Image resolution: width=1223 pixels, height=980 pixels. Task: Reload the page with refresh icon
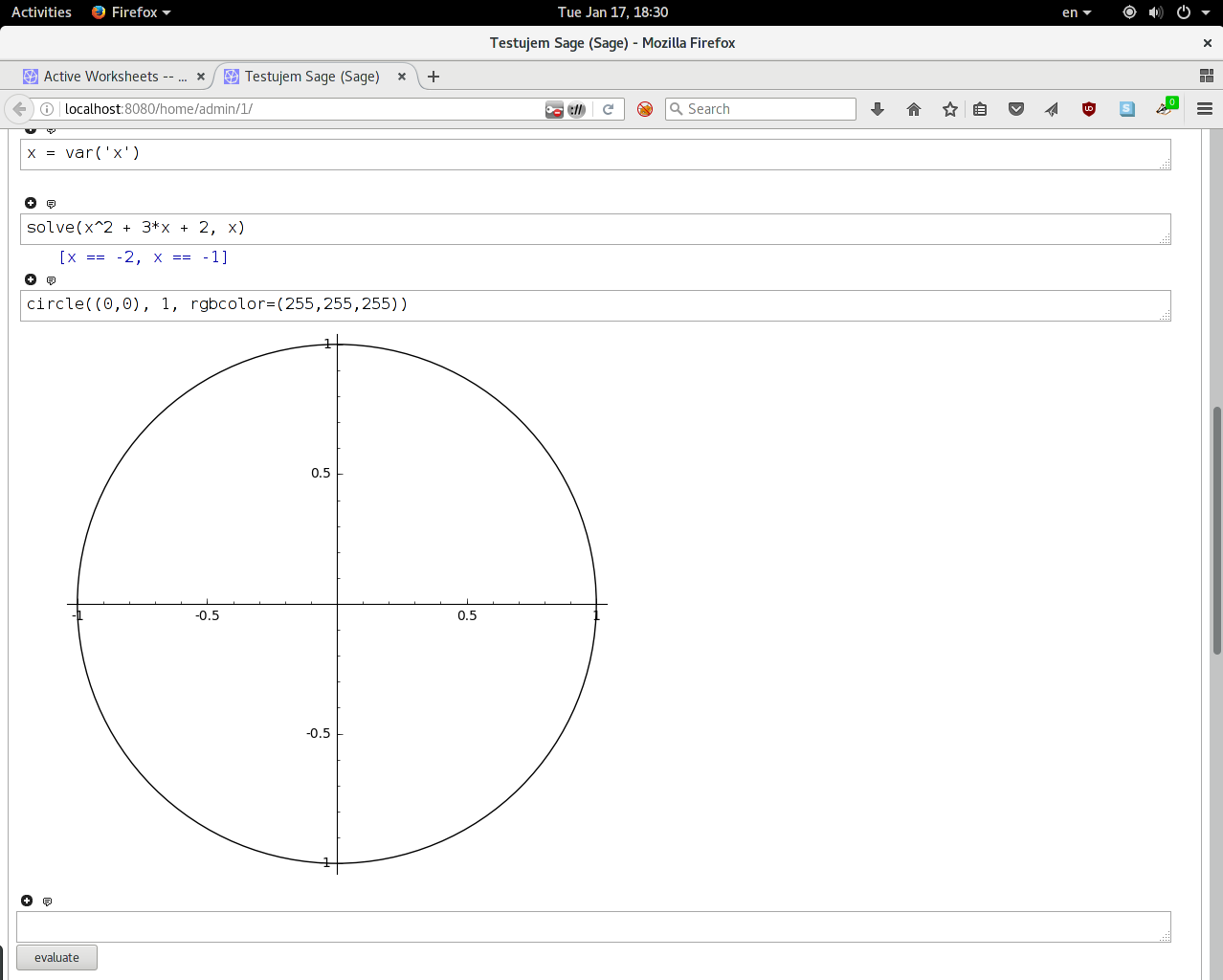pyautogui.click(x=608, y=109)
